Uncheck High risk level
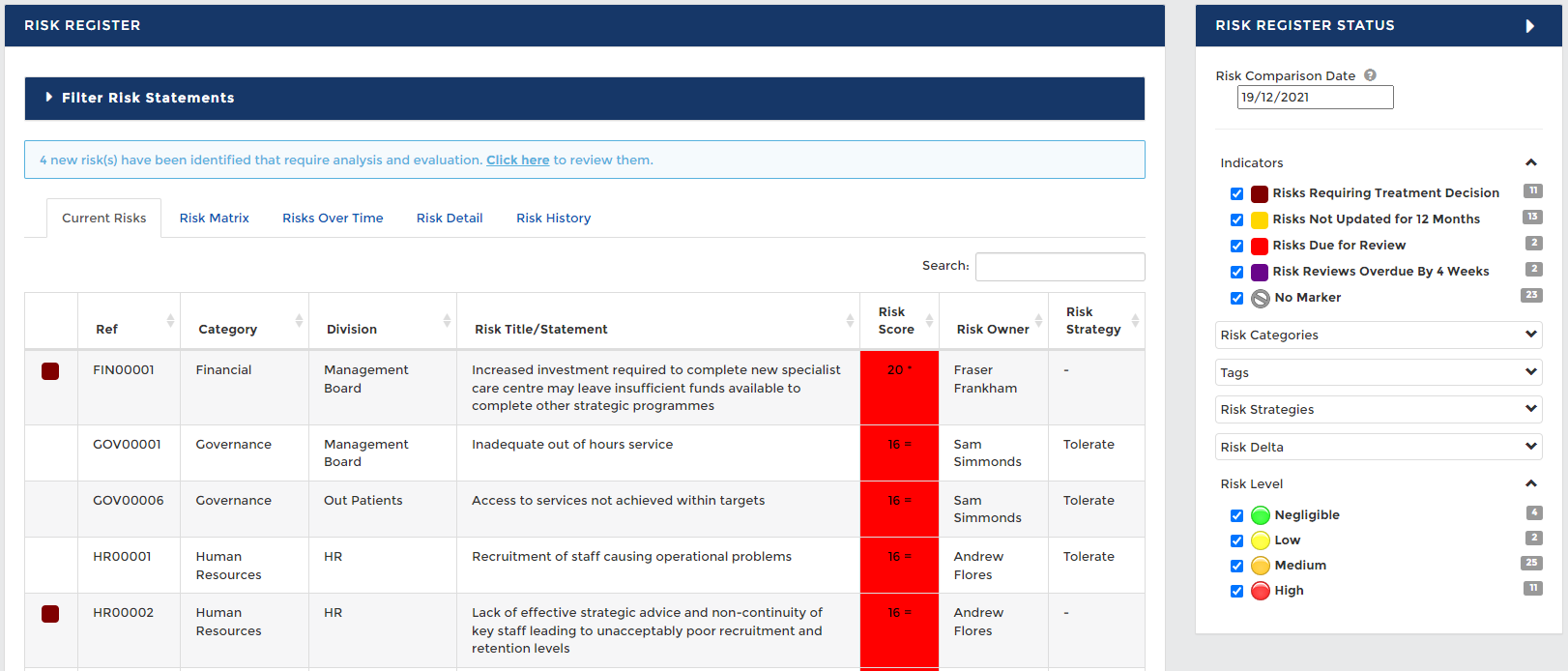1568x671 pixels. click(1236, 592)
